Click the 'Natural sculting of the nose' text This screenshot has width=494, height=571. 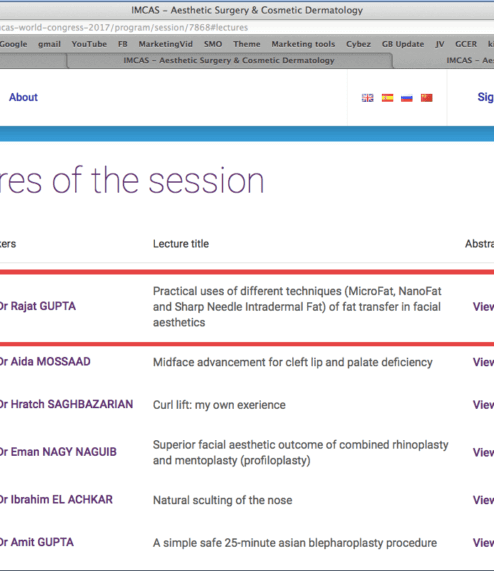(222, 500)
